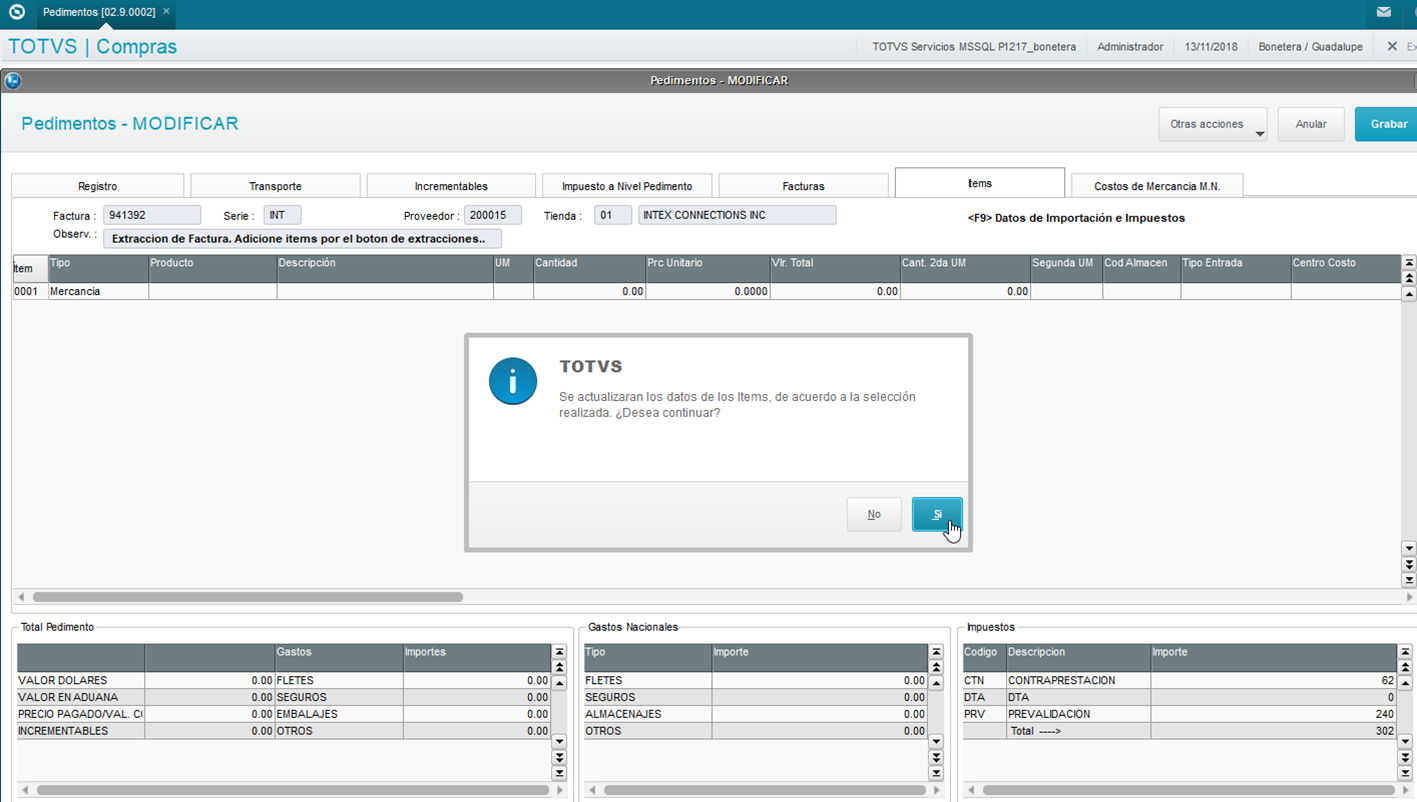Click top-most scroll arrow in Impuestos grid
The height and width of the screenshot is (802, 1417).
click(x=1405, y=652)
